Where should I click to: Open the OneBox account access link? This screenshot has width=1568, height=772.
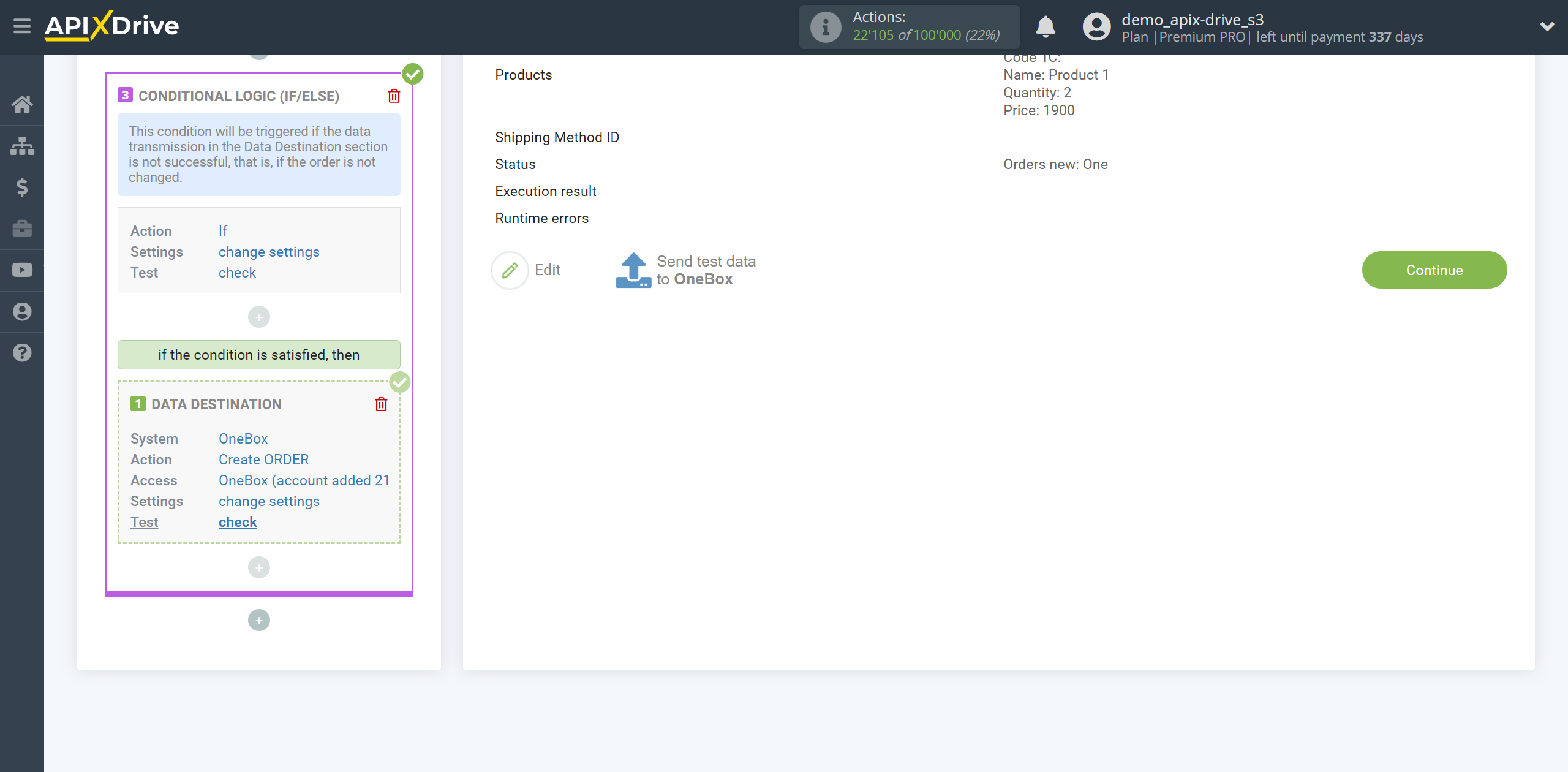(304, 480)
